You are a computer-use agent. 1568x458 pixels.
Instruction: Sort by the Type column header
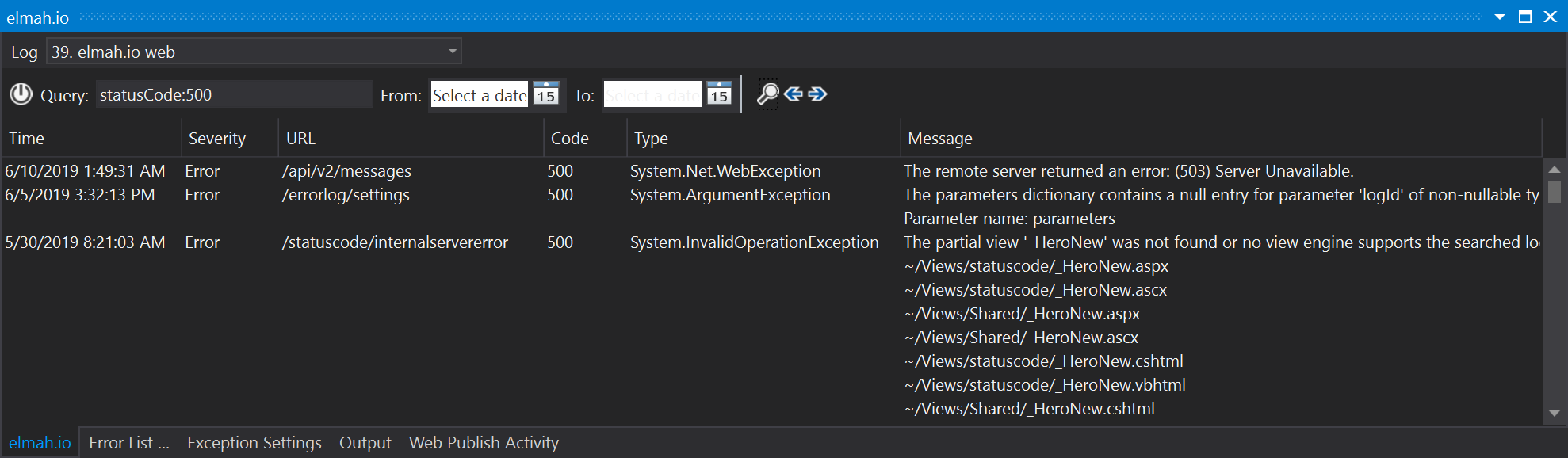coord(763,139)
